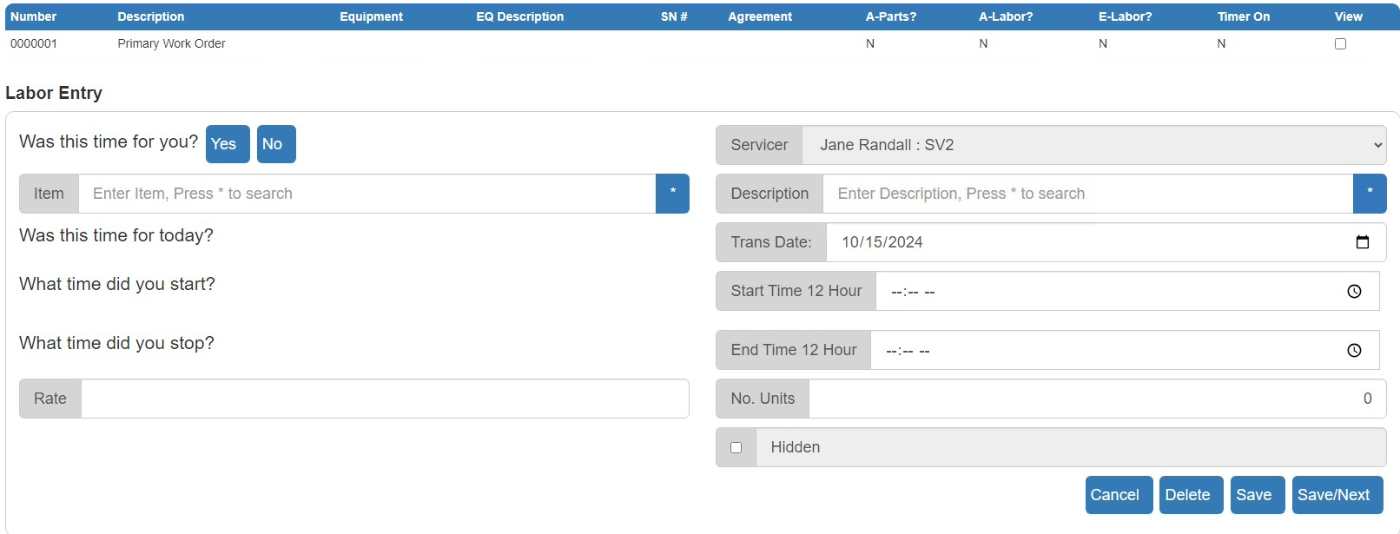Open the Start Time clock picker

coord(1354,292)
